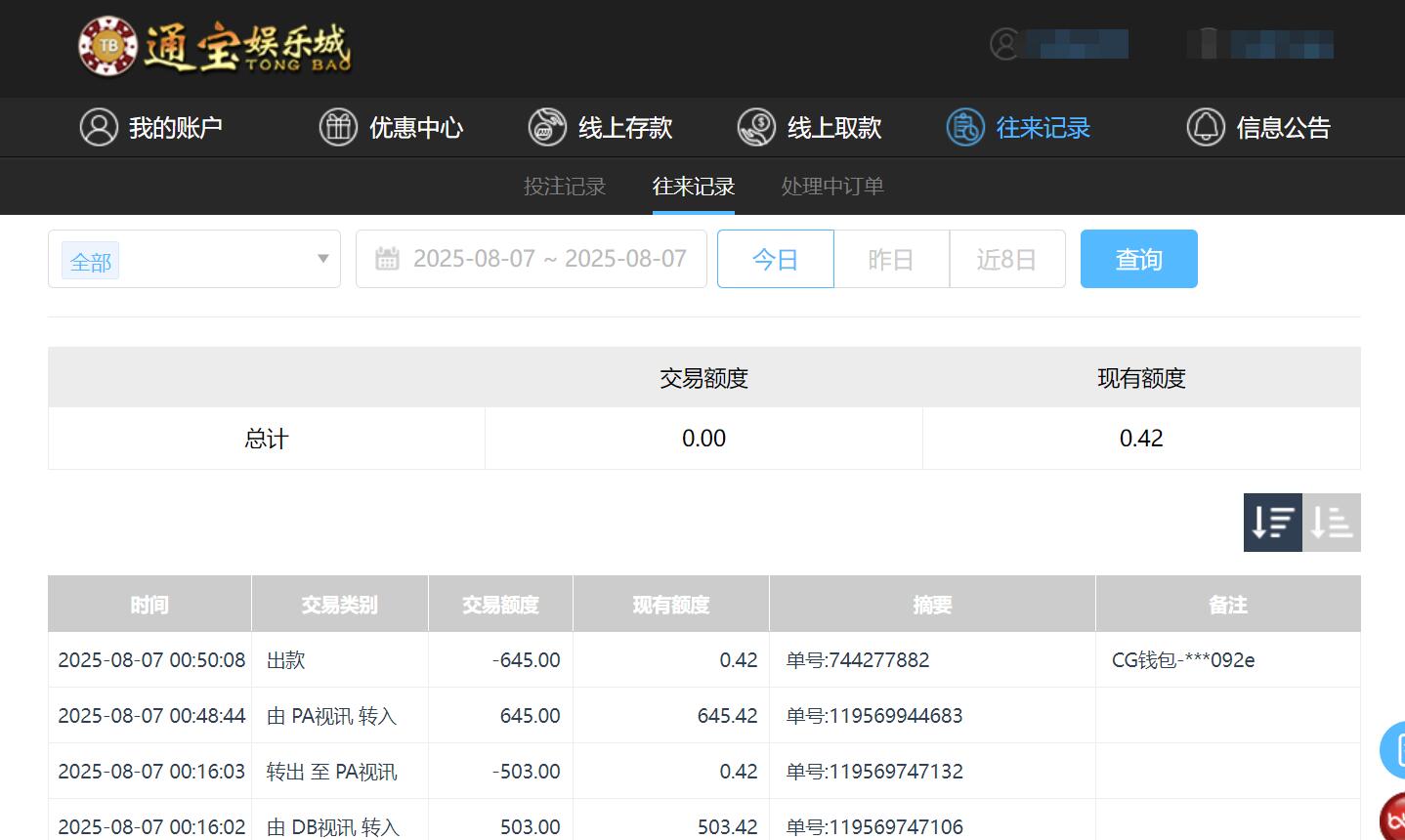This screenshot has height=840, width=1405.
Task: Toggle ascending sort order for records
Action: (x=1332, y=522)
